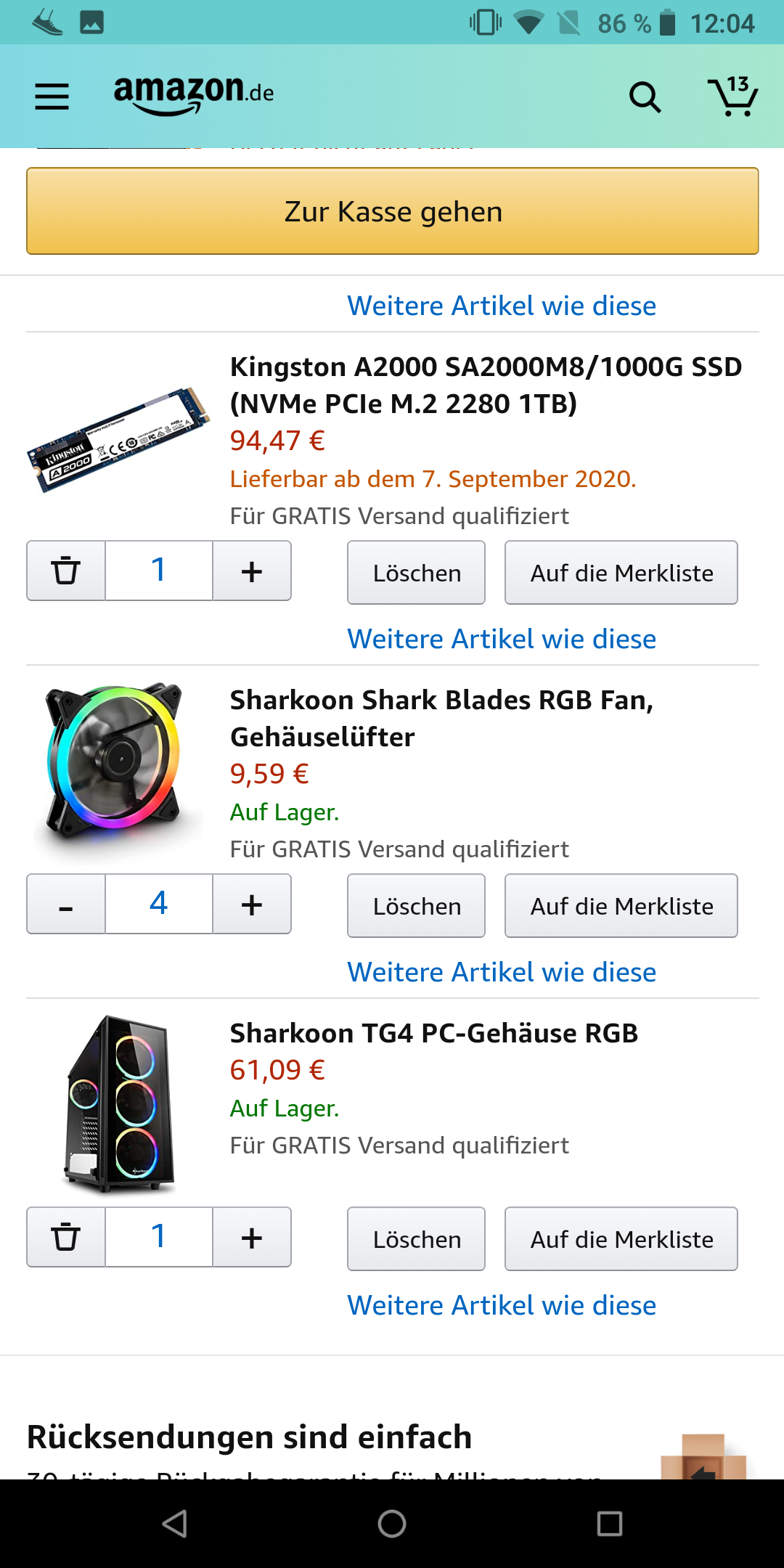Image resolution: width=784 pixels, height=1568 pixels.
Task: Löschen the Sharkoon Shark Blades fan
Action: pyautogui.click(x=415, y=905)
